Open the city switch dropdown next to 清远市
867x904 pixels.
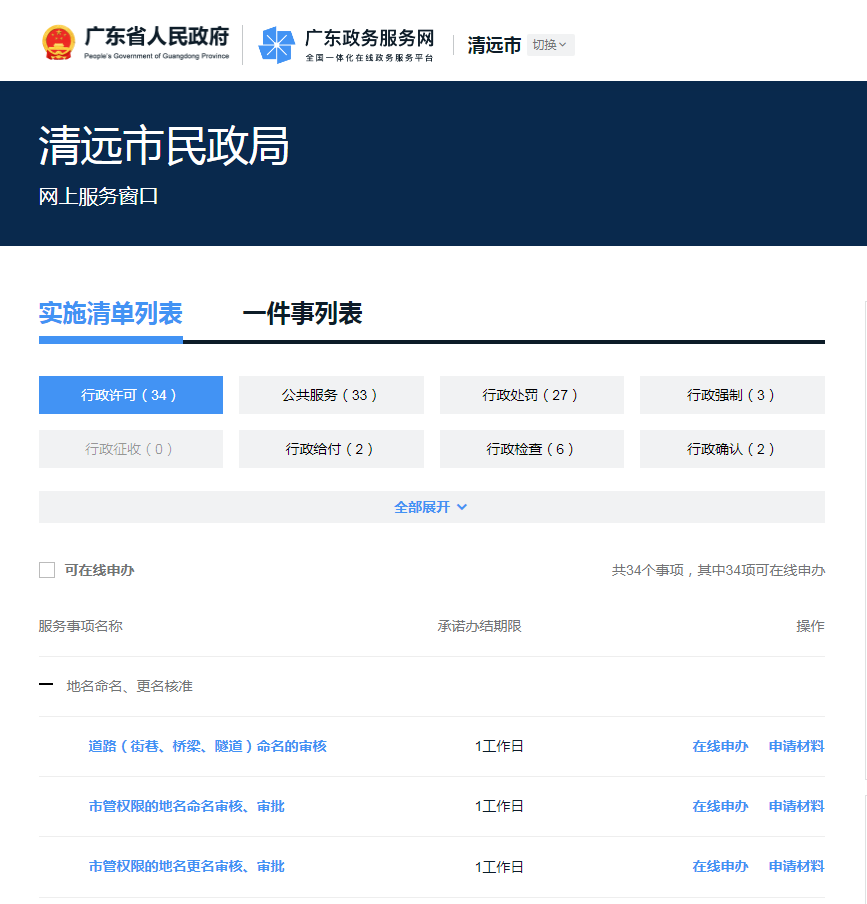550,45
